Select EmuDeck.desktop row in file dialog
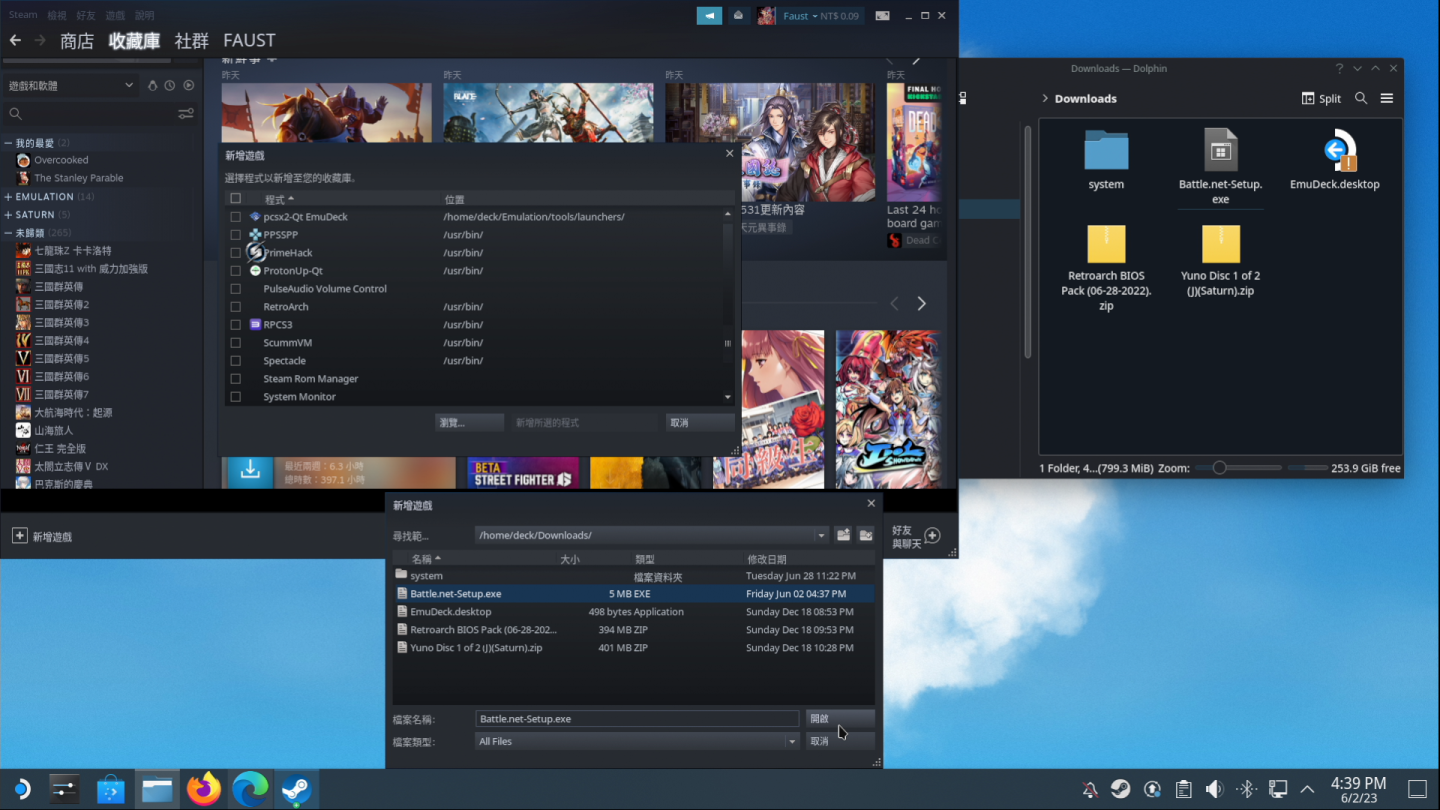Screen dimensions: 1440x810 click(633, 612)
